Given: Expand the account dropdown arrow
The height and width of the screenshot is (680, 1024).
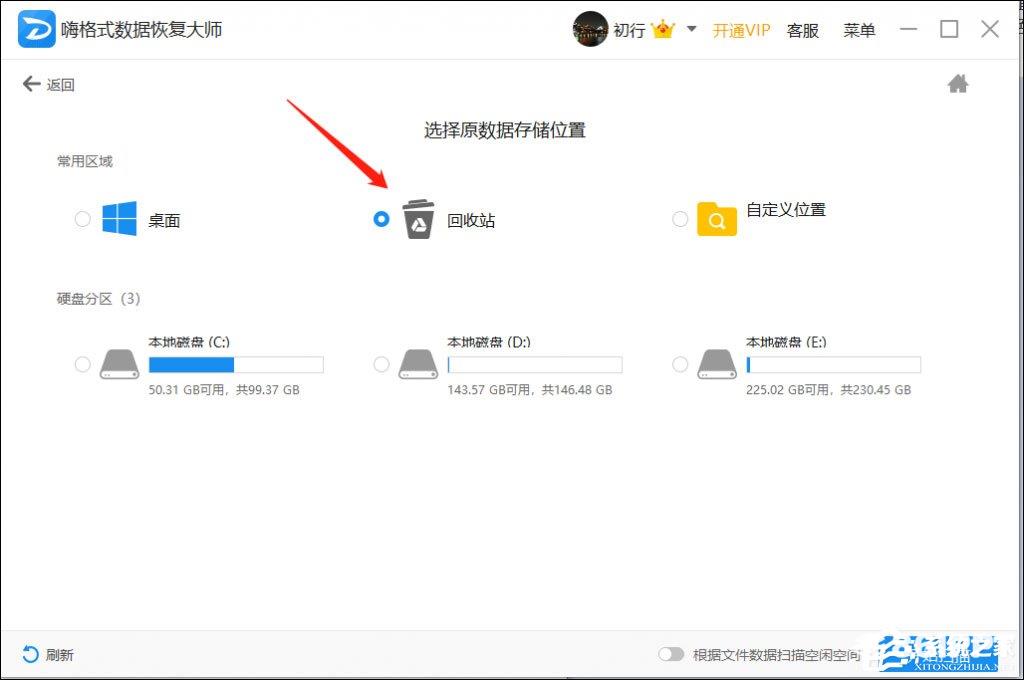Looking at the screenshot, I should coord(692,29).
